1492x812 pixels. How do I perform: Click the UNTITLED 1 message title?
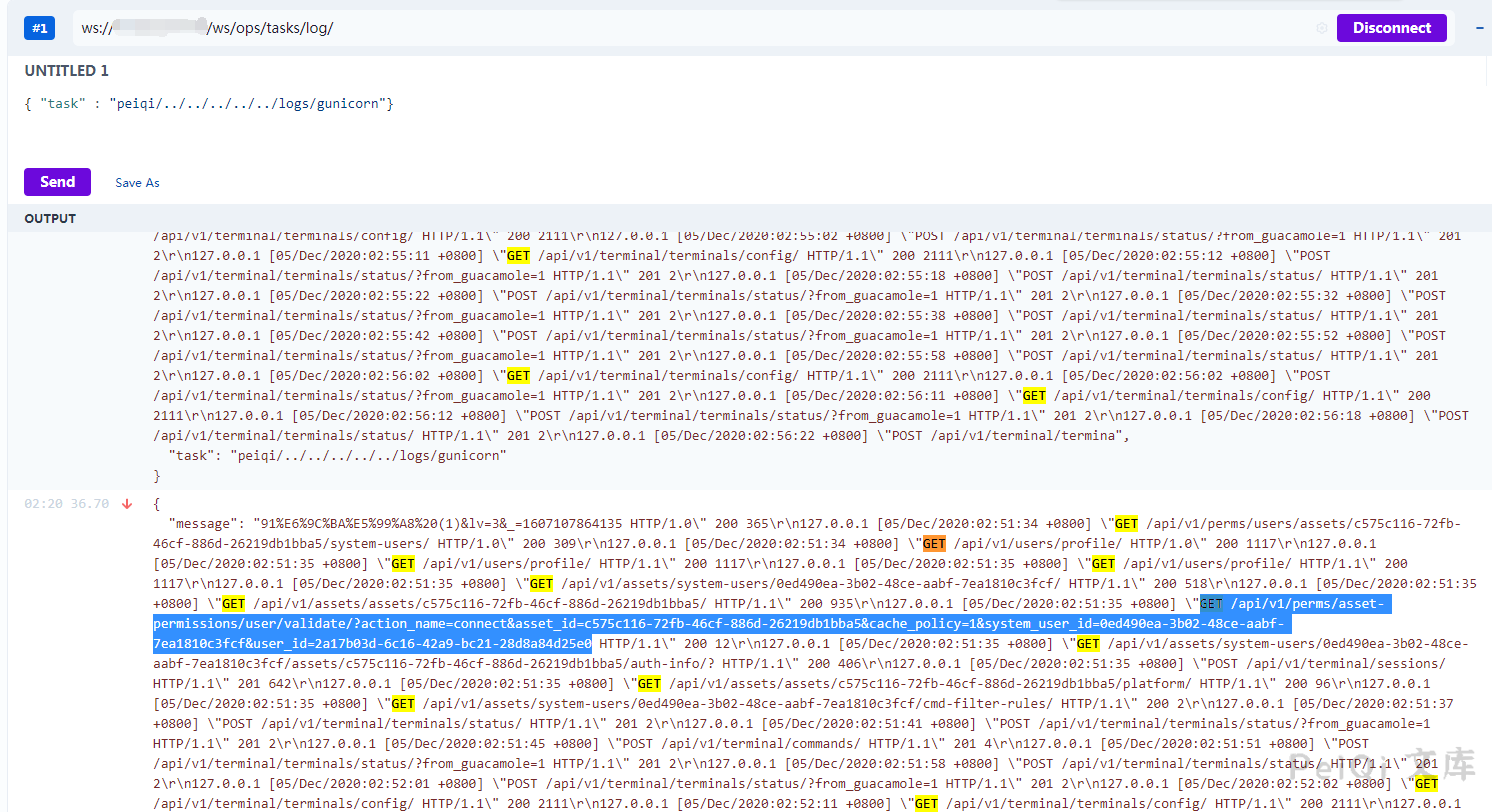pos(67,71)
